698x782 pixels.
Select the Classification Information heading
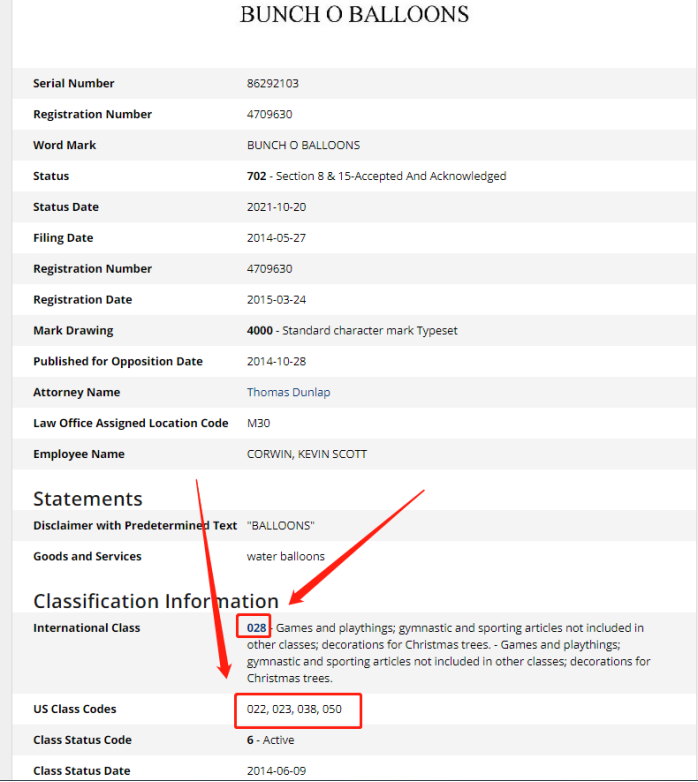tap(156, 601)
